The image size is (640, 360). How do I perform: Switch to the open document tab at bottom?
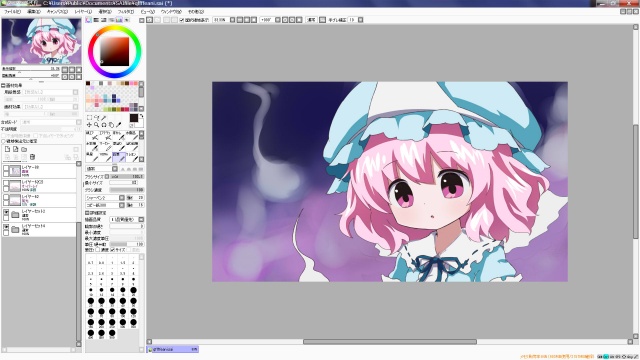[173, 349]
